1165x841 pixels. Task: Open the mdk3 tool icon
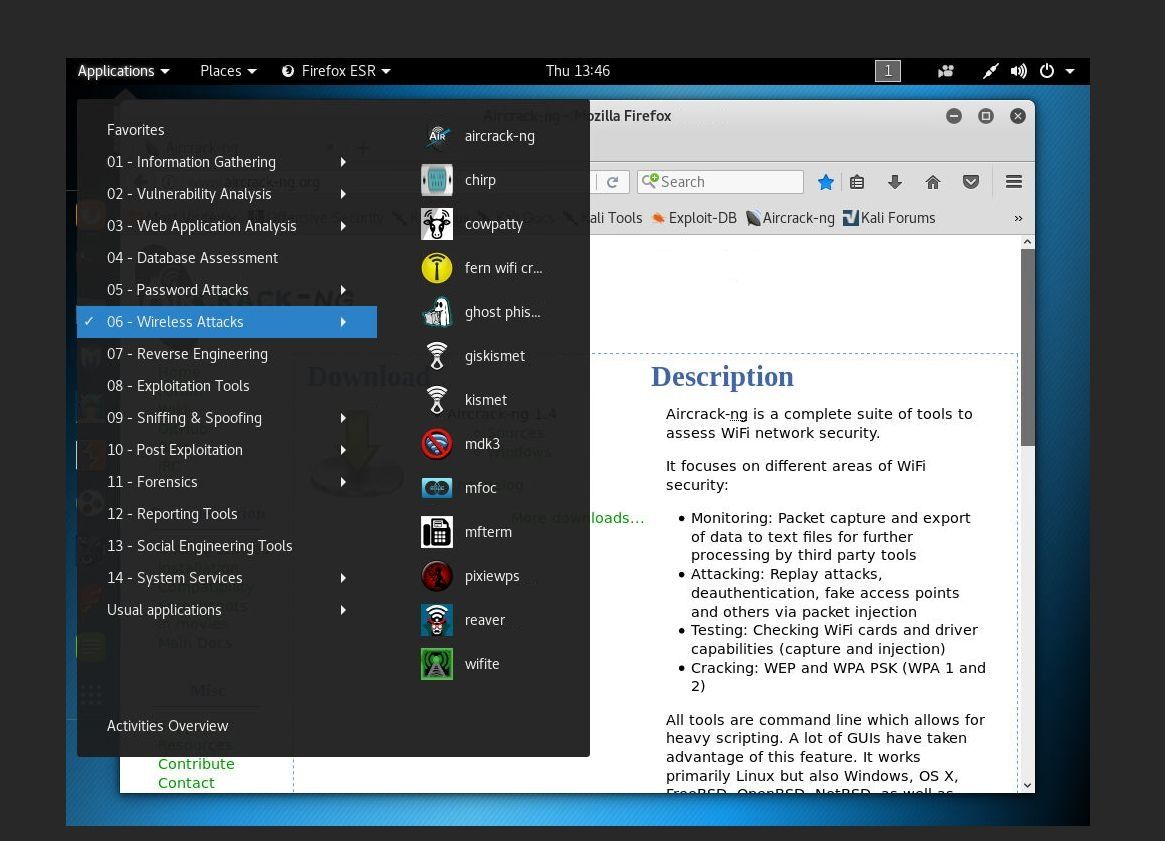[437, 444]
